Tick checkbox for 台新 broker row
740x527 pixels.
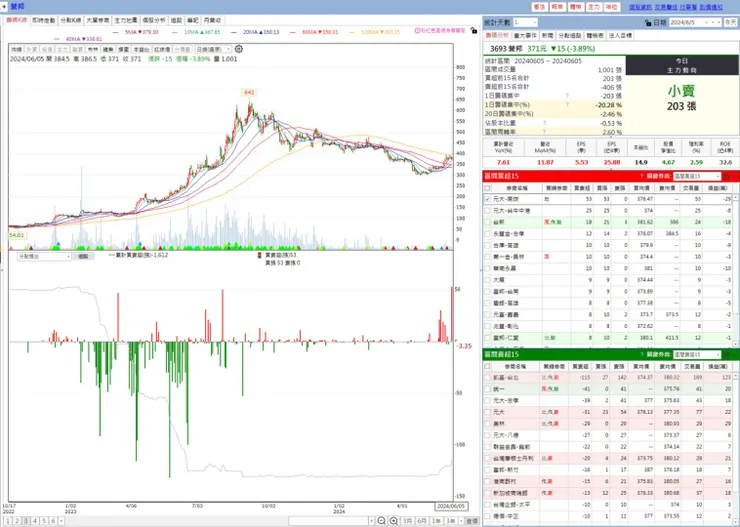coord(488,222)
